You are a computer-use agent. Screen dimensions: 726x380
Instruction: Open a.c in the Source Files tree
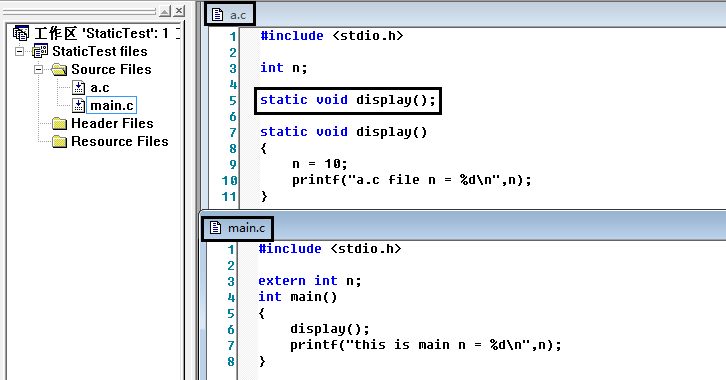(x=100, y=87)
